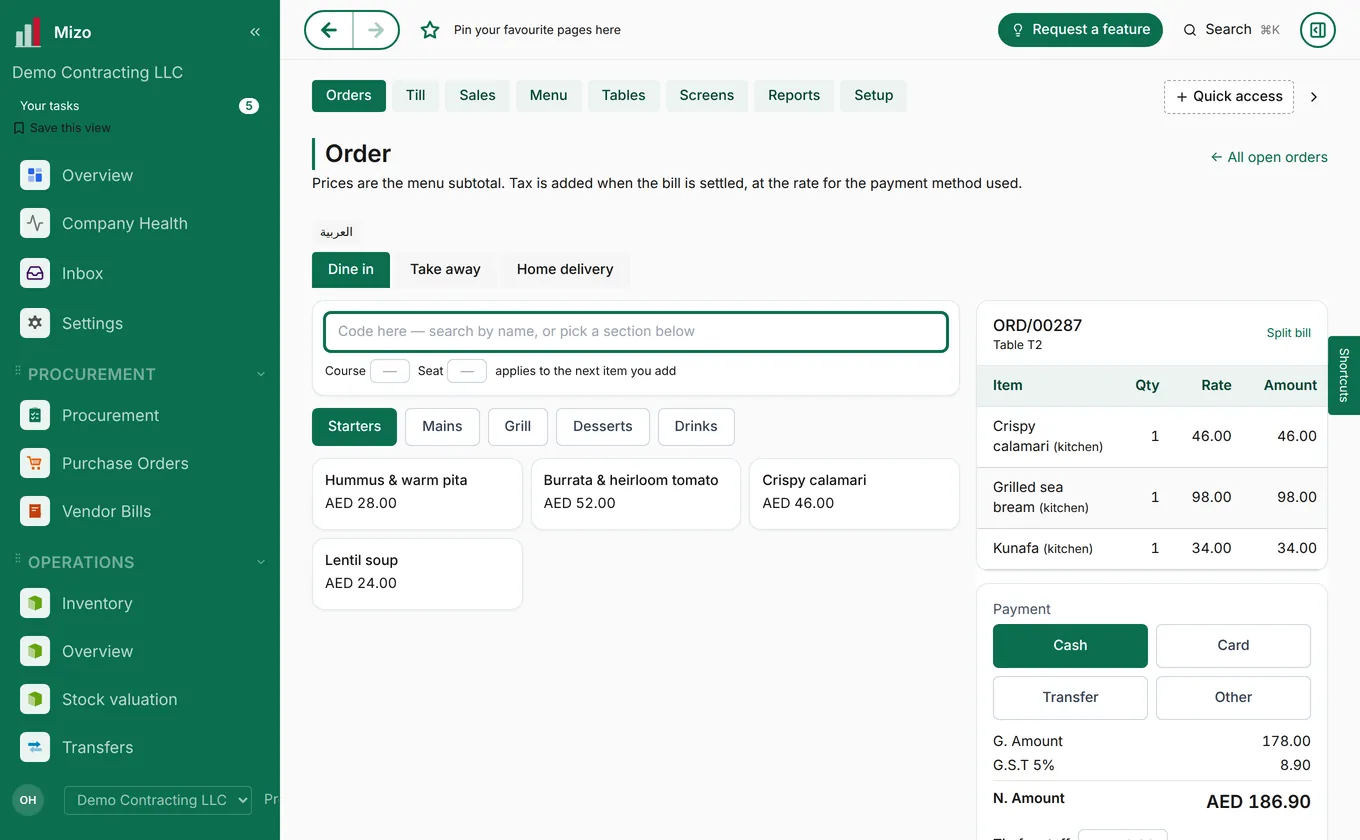This screenshot has width=1360, height=840.
Task: Open Procurement checklist icon
Action: point(35,415)
